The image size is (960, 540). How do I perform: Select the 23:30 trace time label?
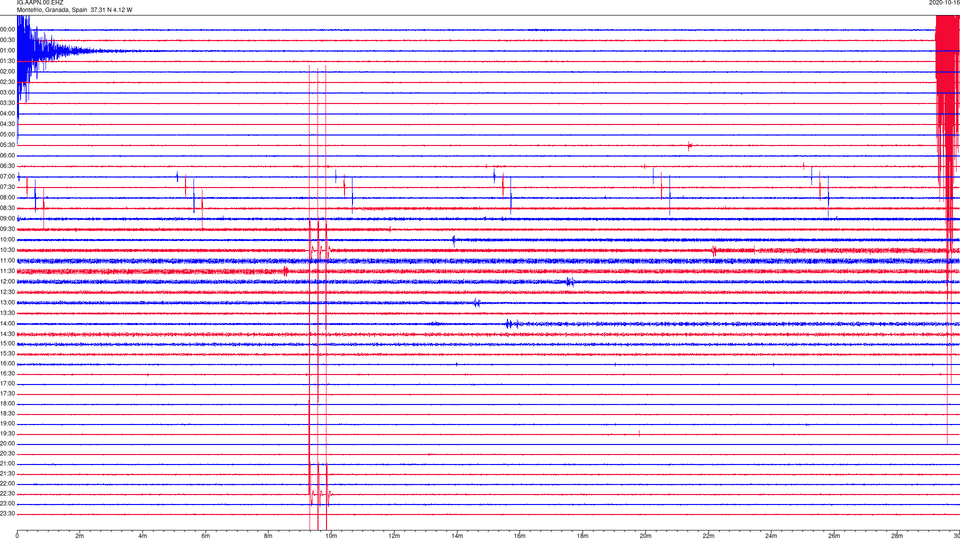(8, 514)
